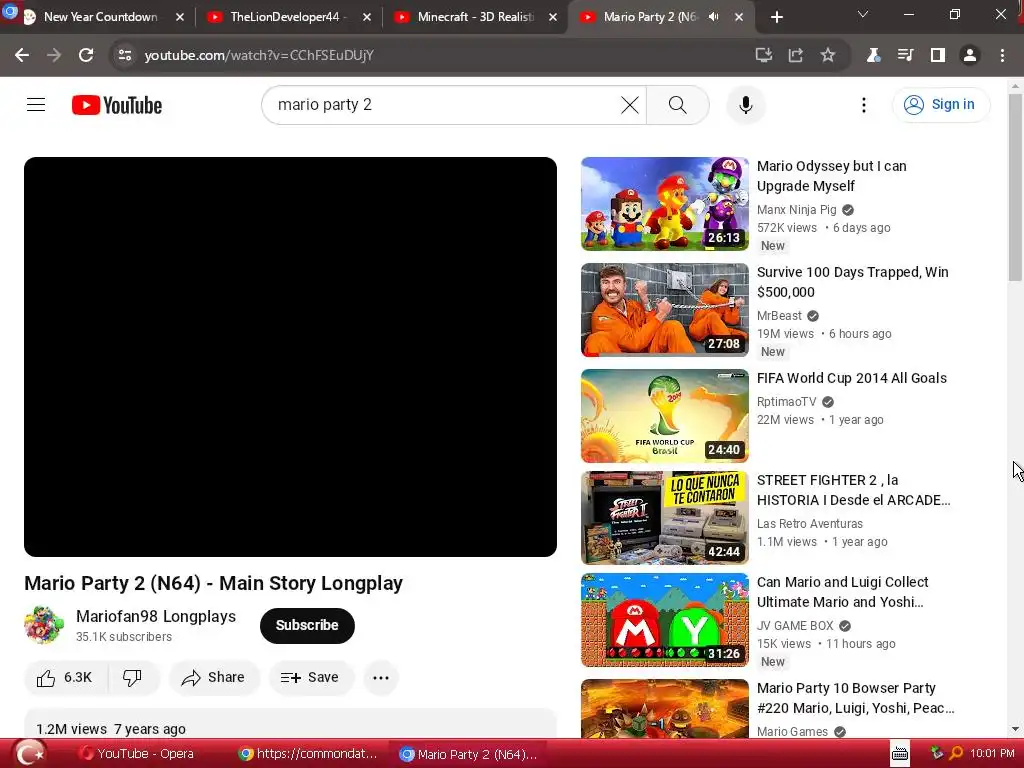Go to the YouTube home logo
The image size is (1024, 768).
click(x=117, y=105)
